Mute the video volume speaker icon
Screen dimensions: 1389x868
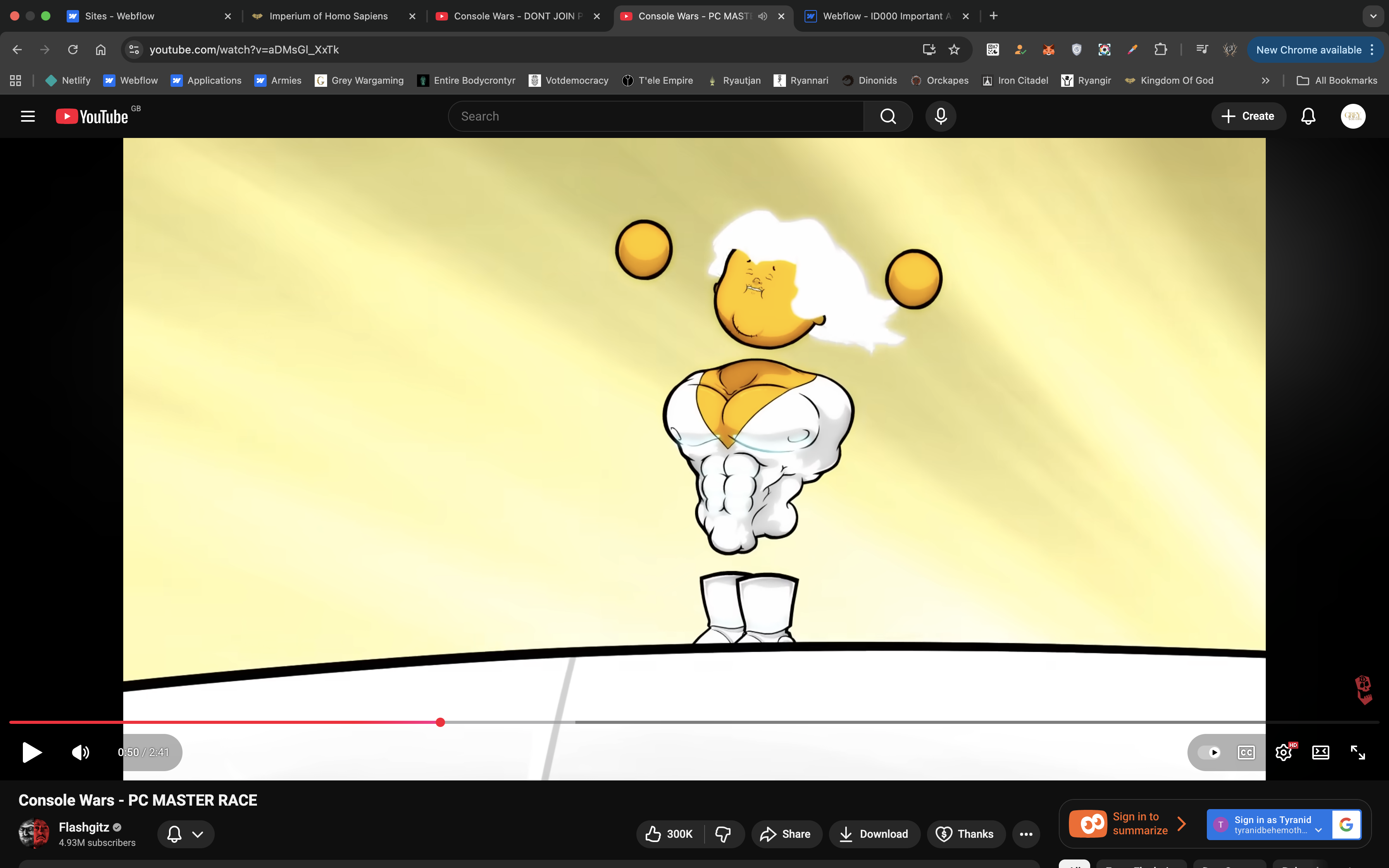pyautogui.click(x=80, y=752)
